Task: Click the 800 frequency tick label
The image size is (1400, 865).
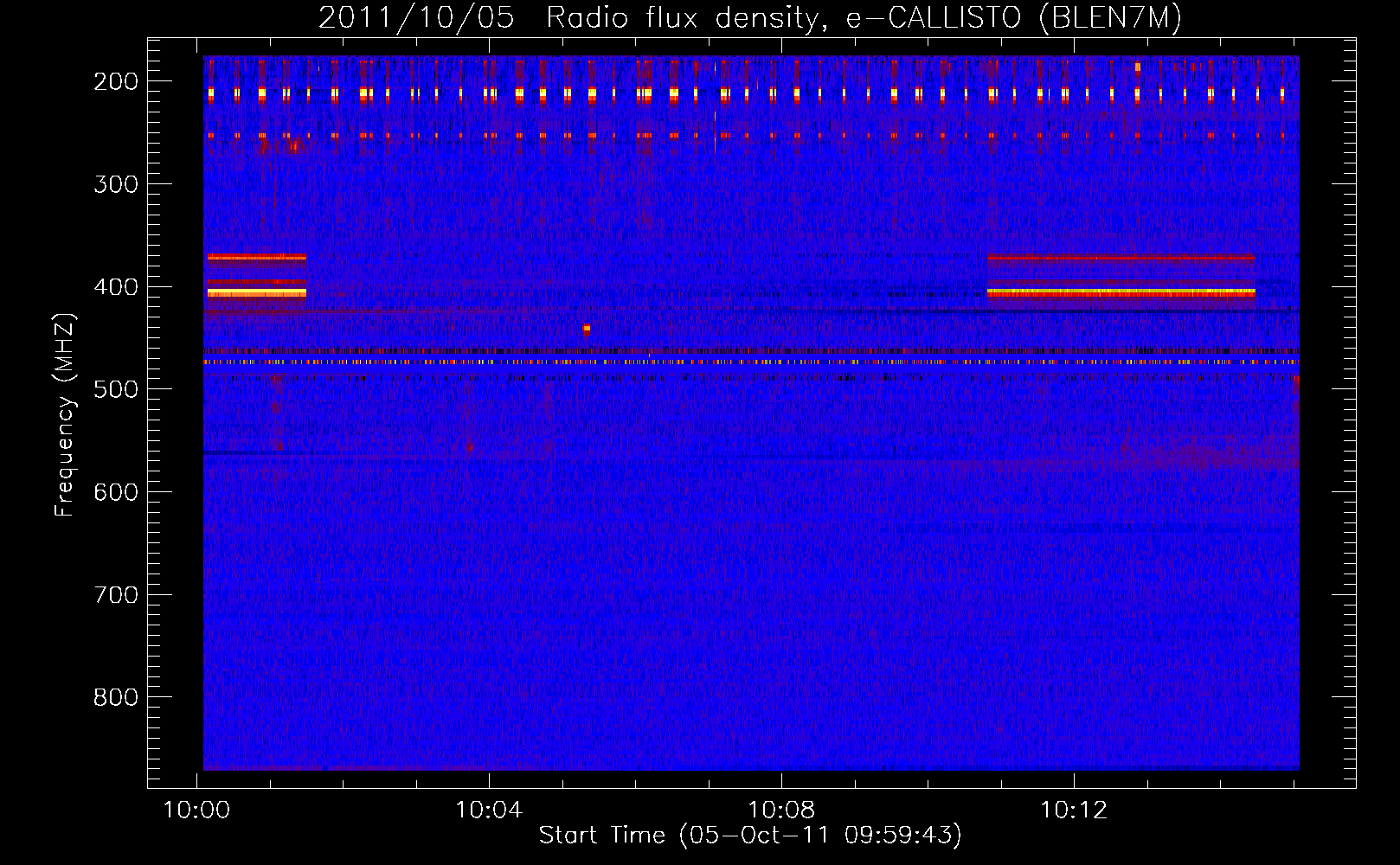Action: coord(116,697)
